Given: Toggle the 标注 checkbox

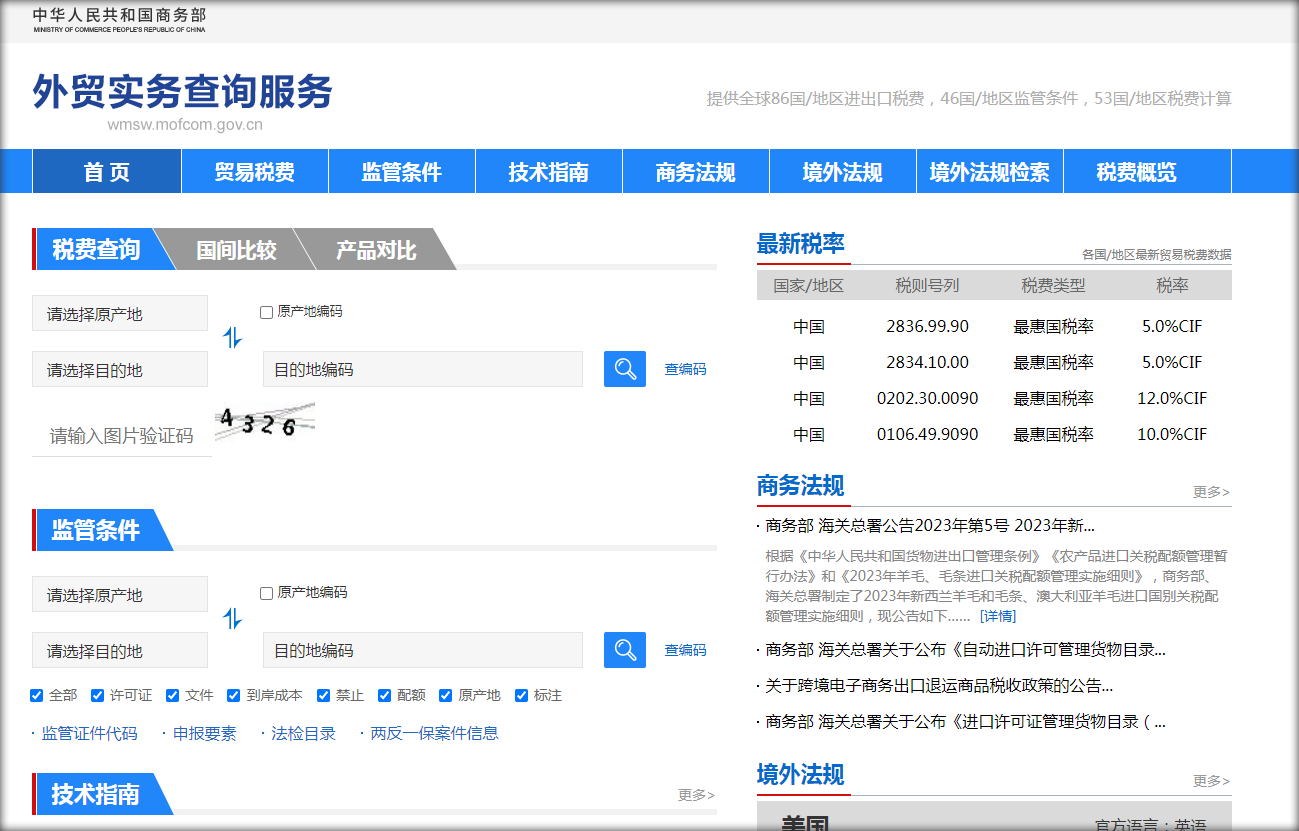Looking at the screenshot, I should pos(522,695).
